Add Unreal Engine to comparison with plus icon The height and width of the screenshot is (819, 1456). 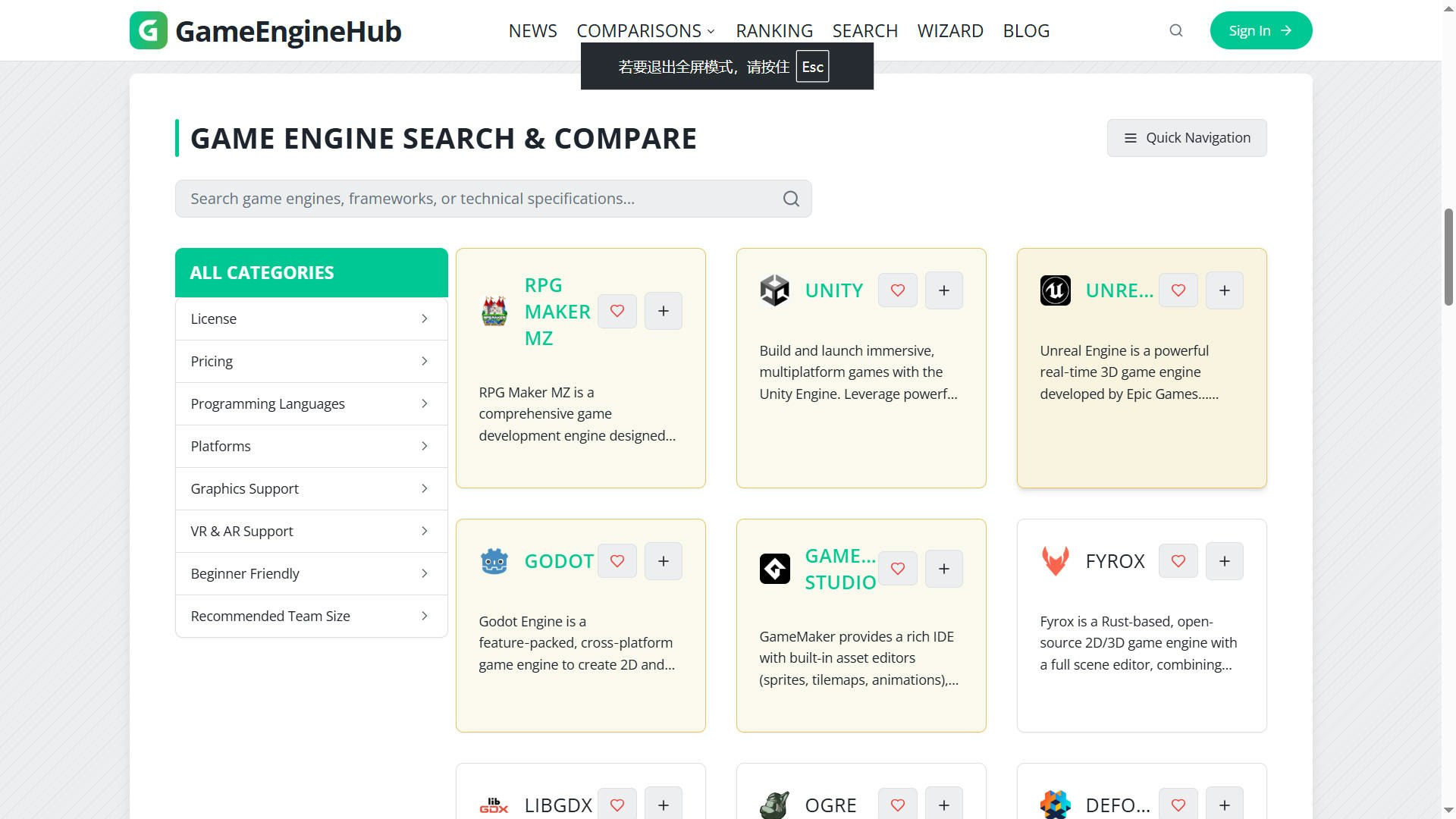tap(1224, 290)
